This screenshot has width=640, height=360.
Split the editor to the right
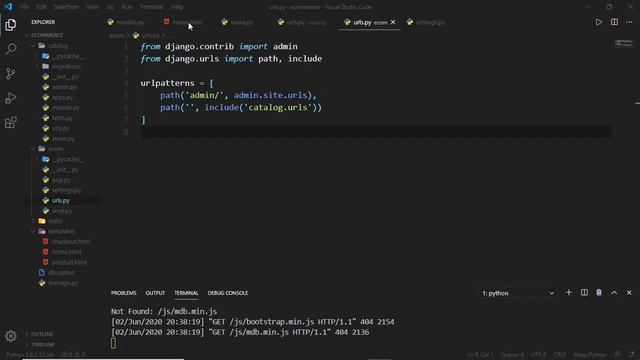[x=614, y=22]
